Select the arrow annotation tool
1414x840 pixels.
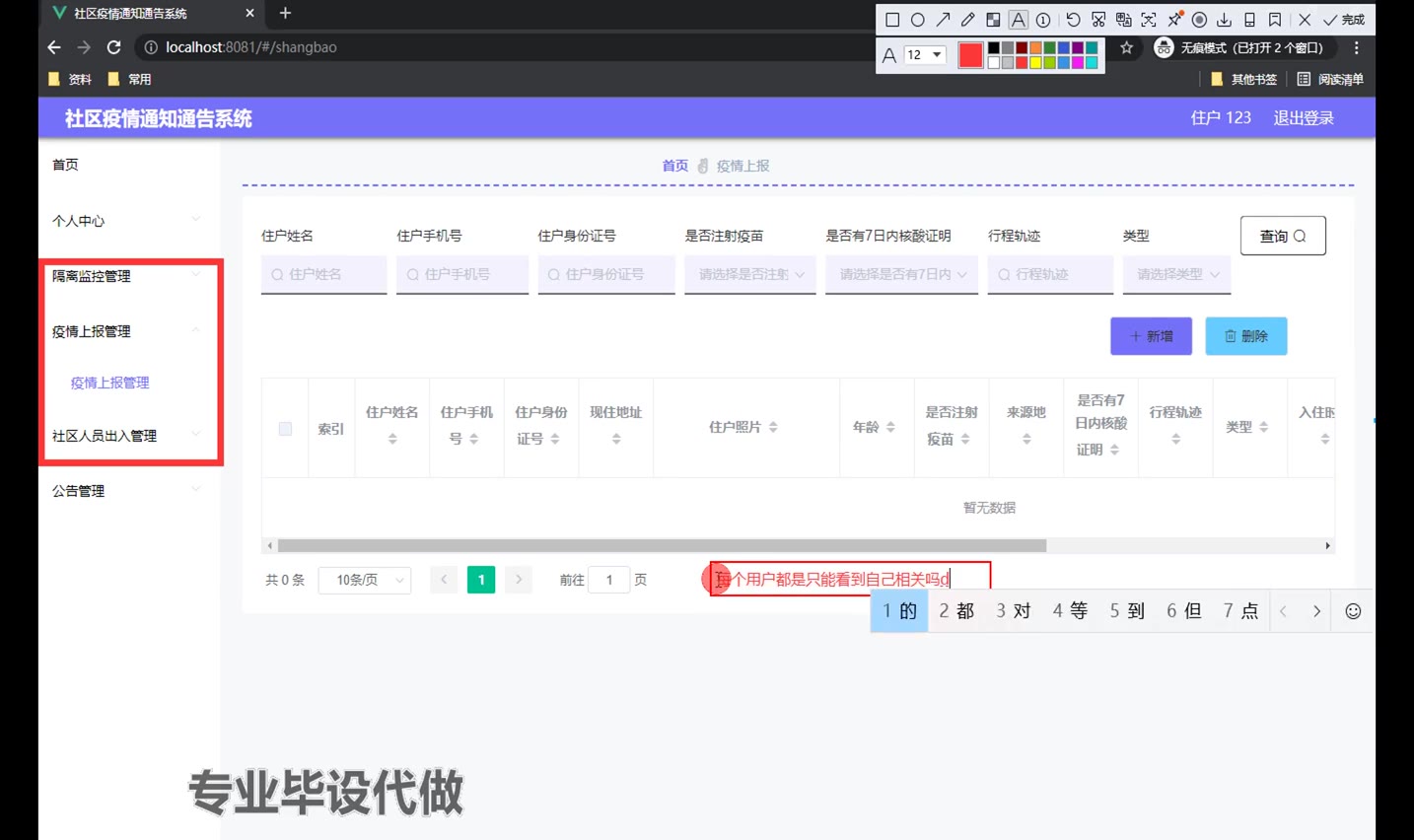[944, 20]
